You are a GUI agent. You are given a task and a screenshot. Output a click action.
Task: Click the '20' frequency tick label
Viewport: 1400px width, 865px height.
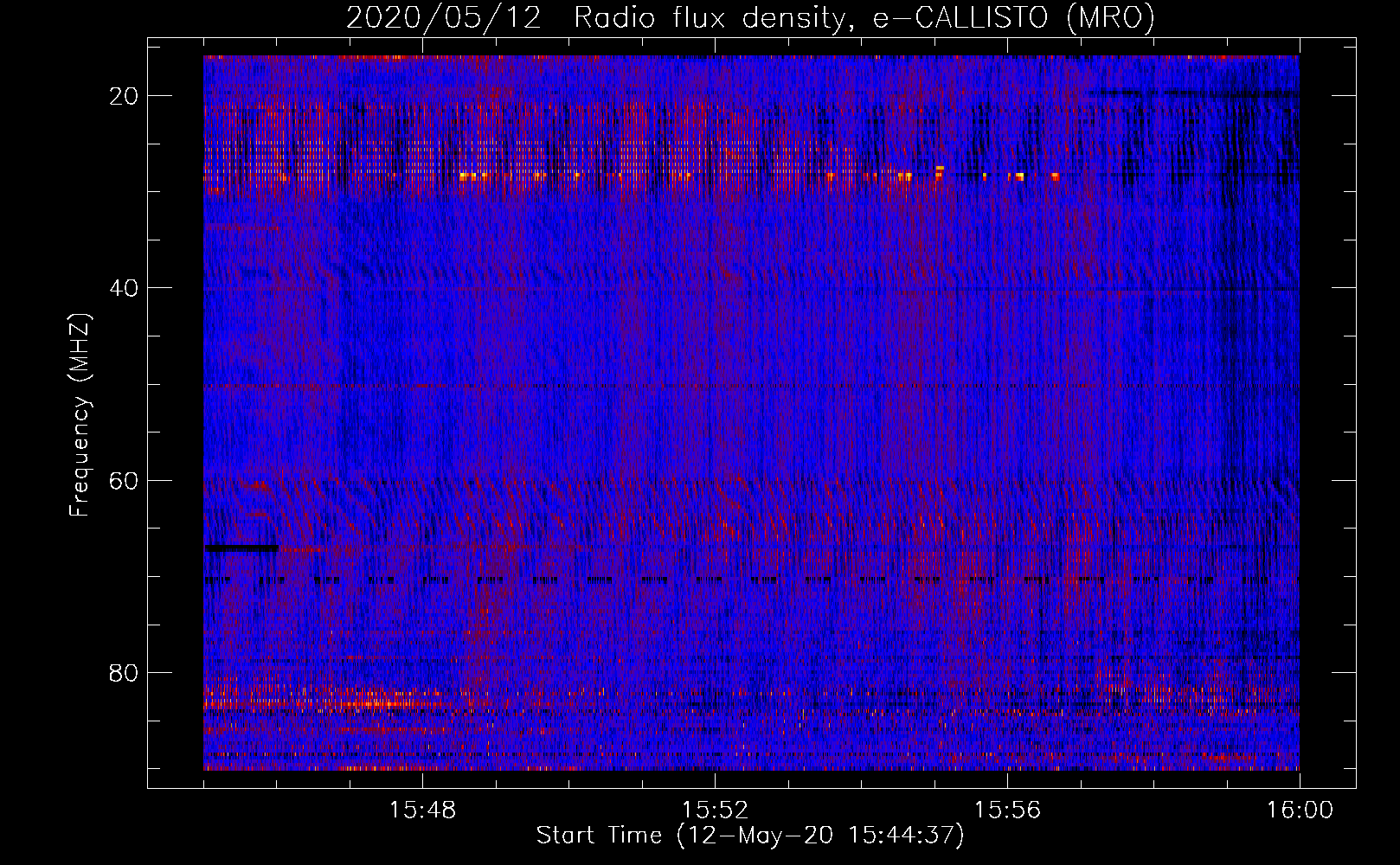tap(124, 96)
